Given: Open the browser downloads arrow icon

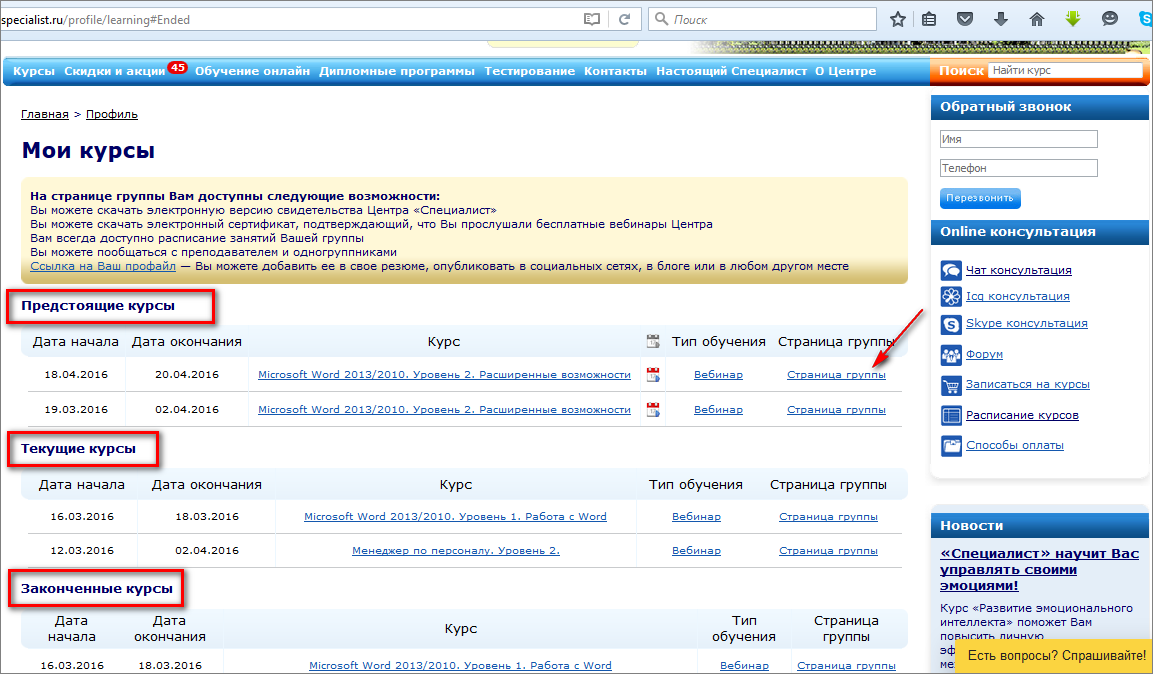Looking at the screenshot, I should pos(1001,19).
